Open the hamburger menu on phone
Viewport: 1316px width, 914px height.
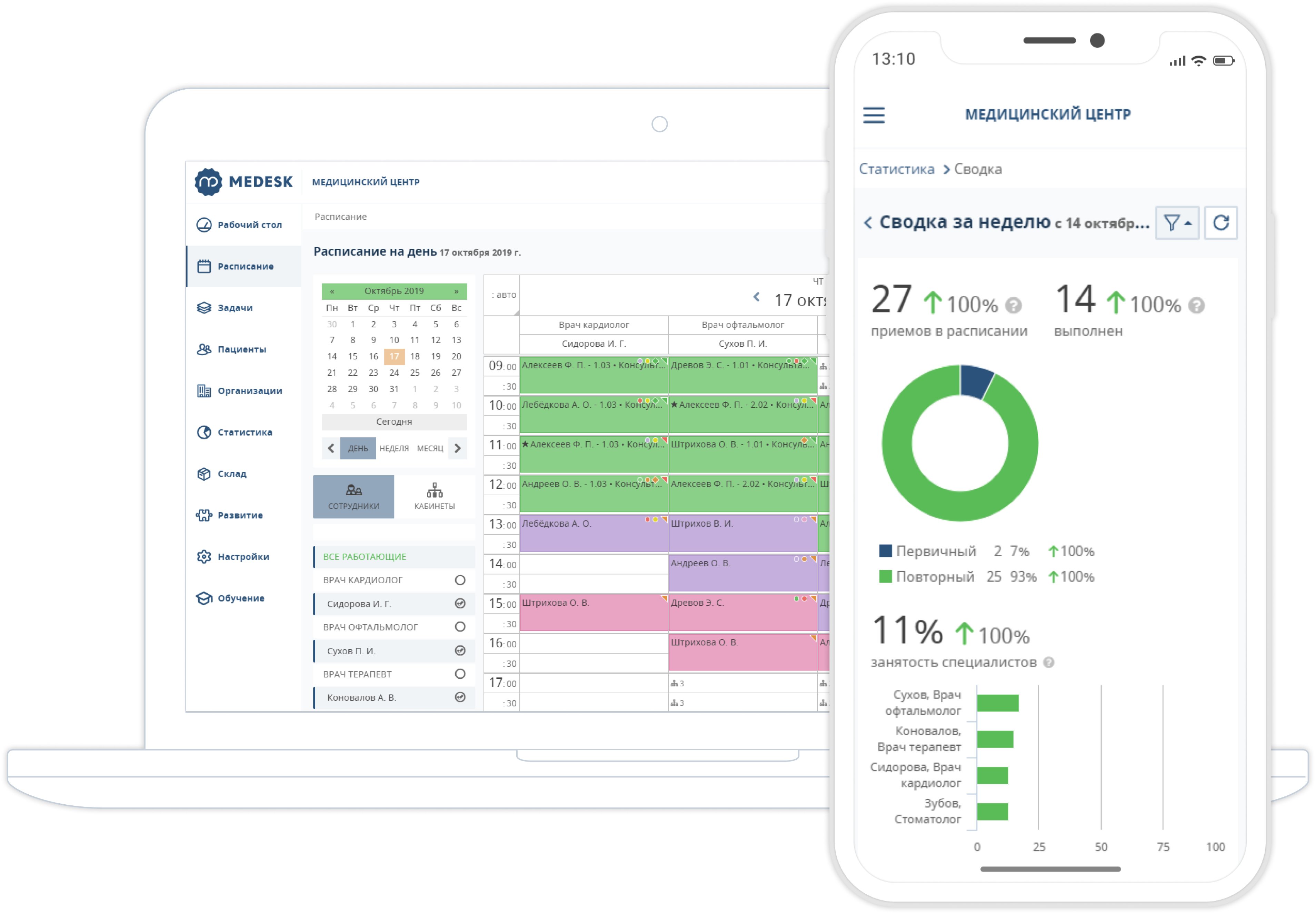873,115
